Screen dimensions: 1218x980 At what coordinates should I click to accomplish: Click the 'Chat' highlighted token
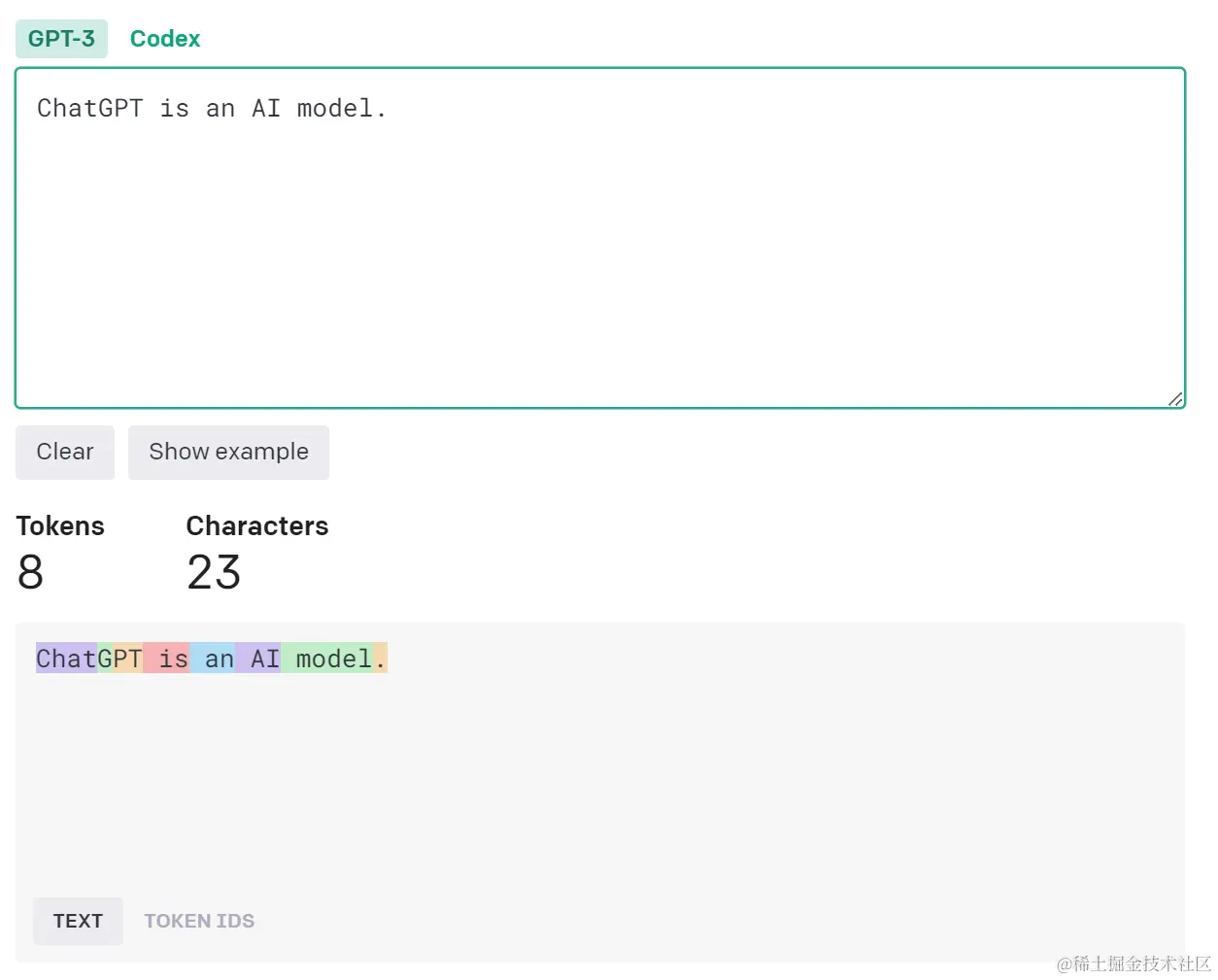pyautogui.click(x=67, y=659)
